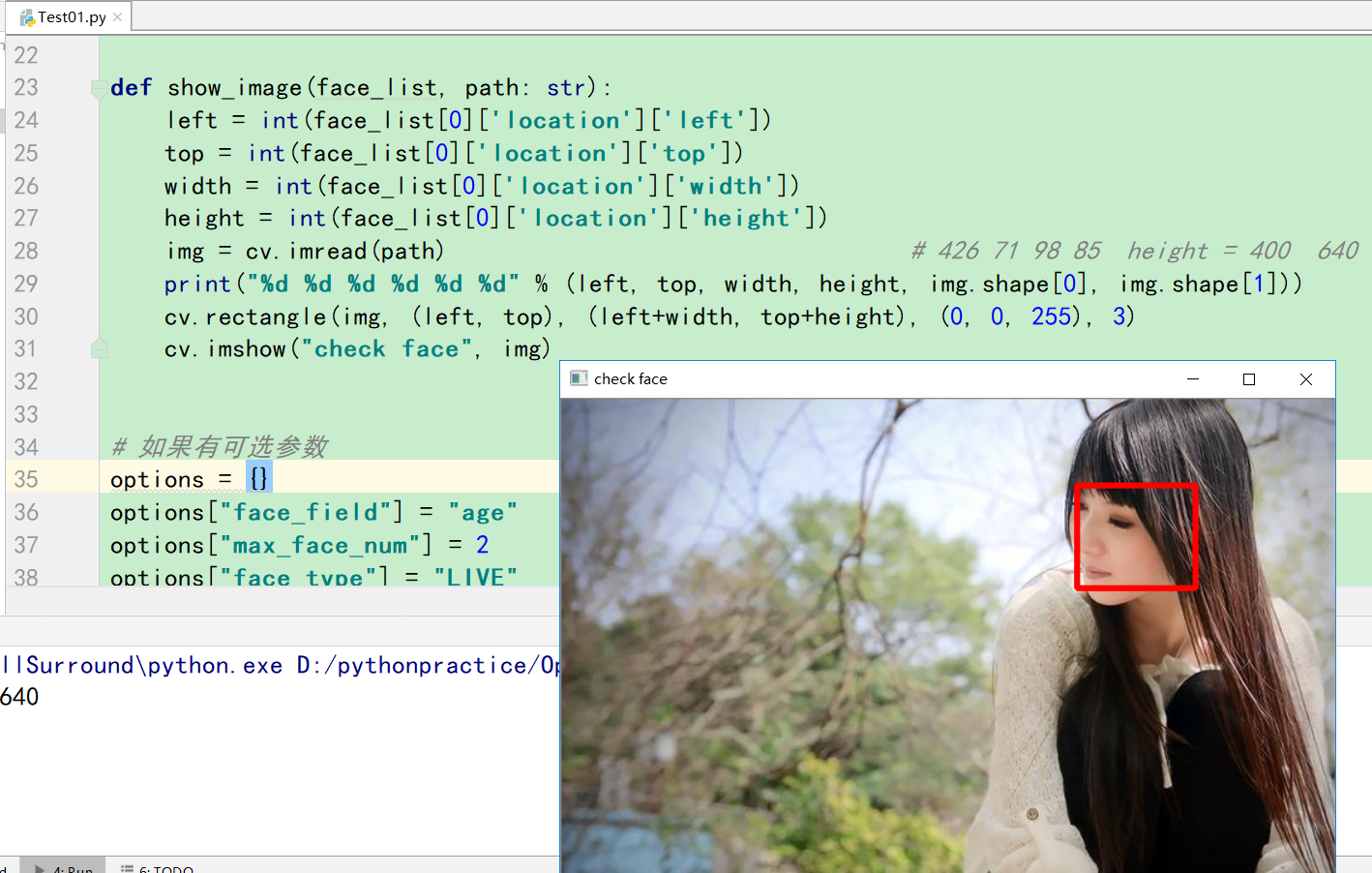The height and width of the screenshot is (873, 1372).
Task: Click the cv.imshow("check face", img) line
Action: coord(357,349)
